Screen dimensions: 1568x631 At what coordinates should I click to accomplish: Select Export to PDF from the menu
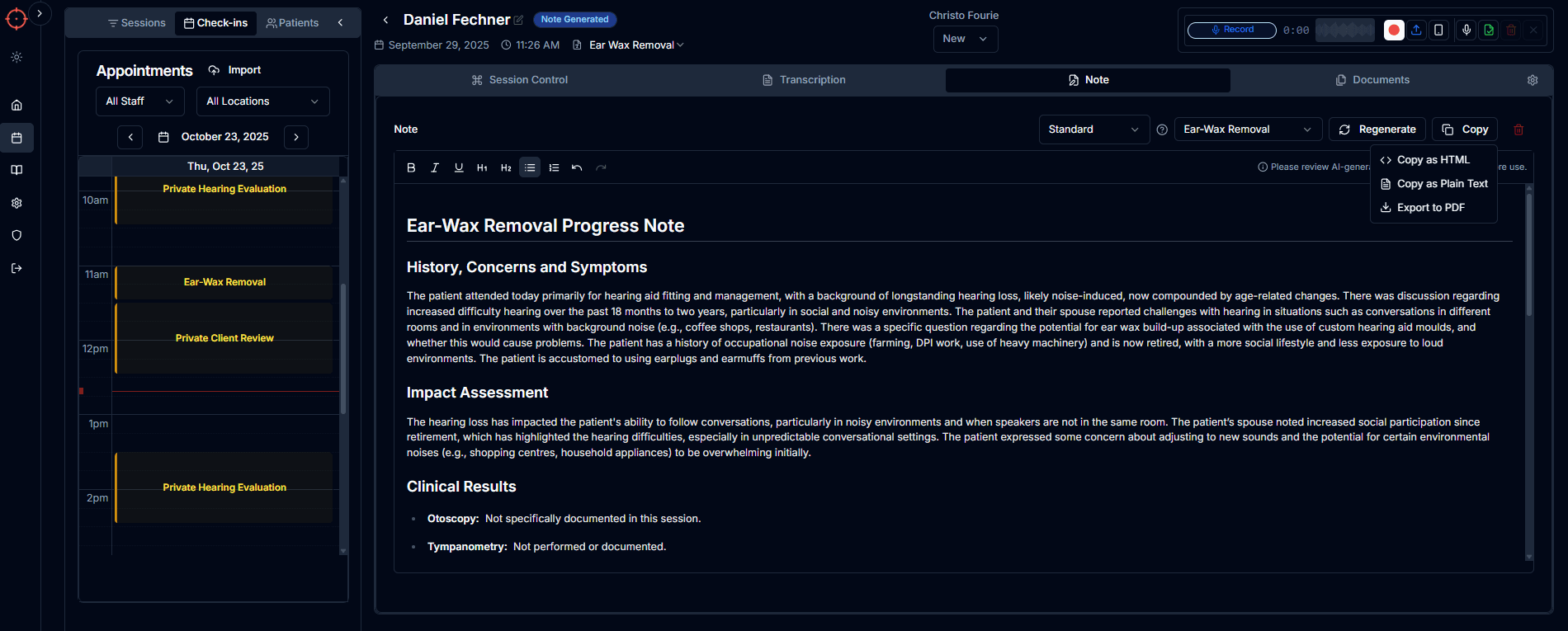(x=1430, y=208)
